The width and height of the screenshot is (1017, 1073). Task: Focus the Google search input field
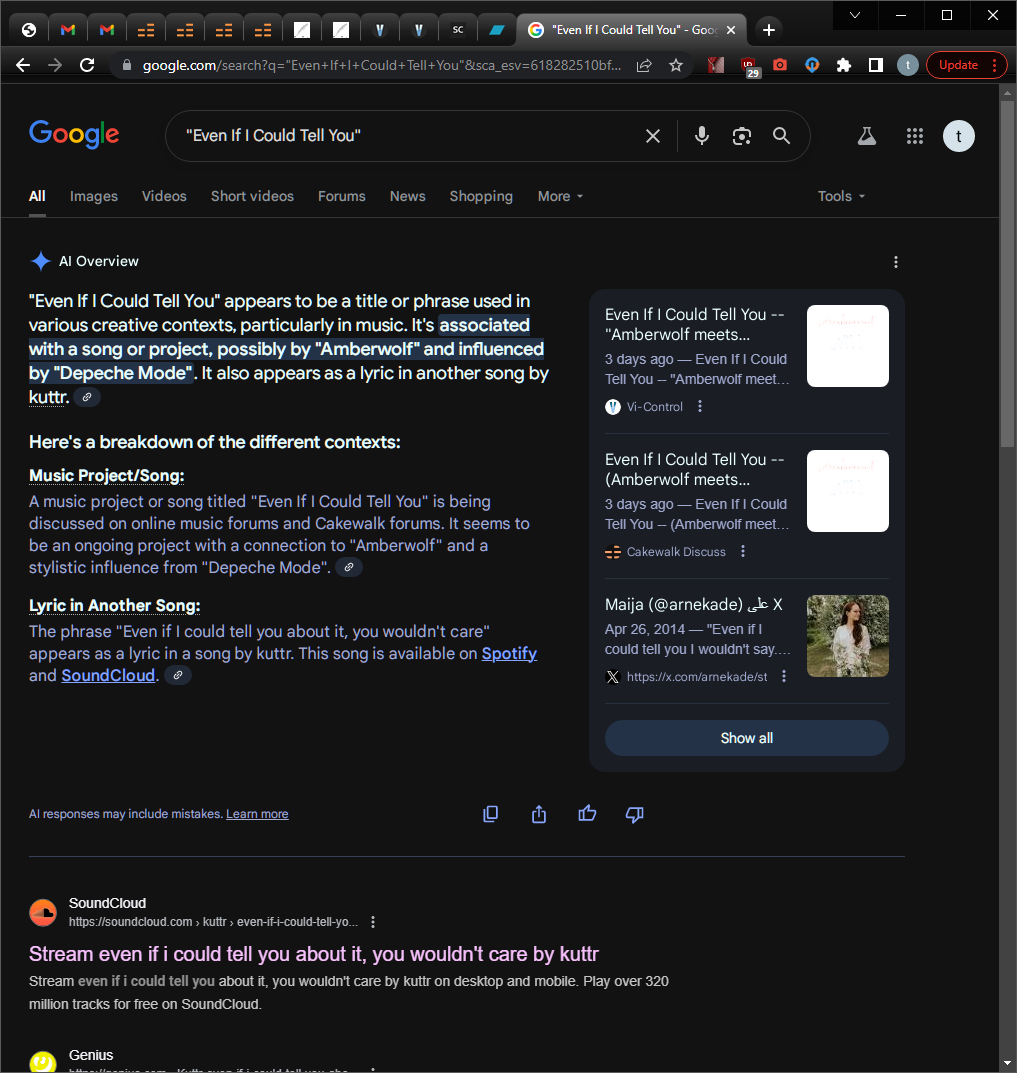point(411,136)
